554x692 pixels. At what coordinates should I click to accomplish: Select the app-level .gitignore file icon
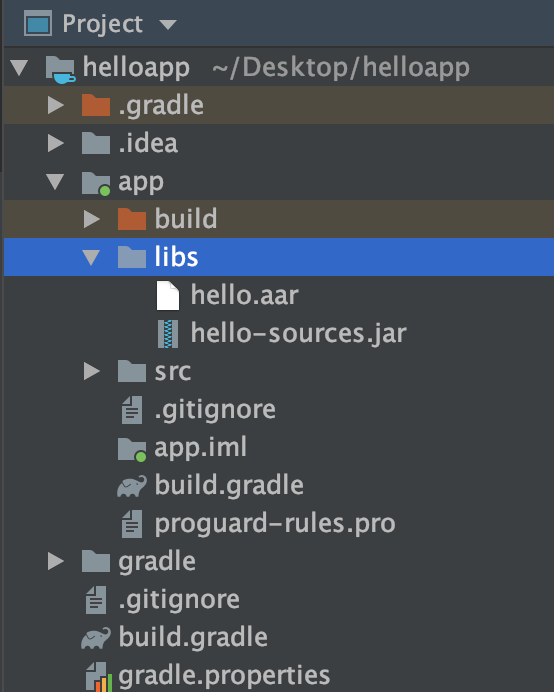[132, 410]
